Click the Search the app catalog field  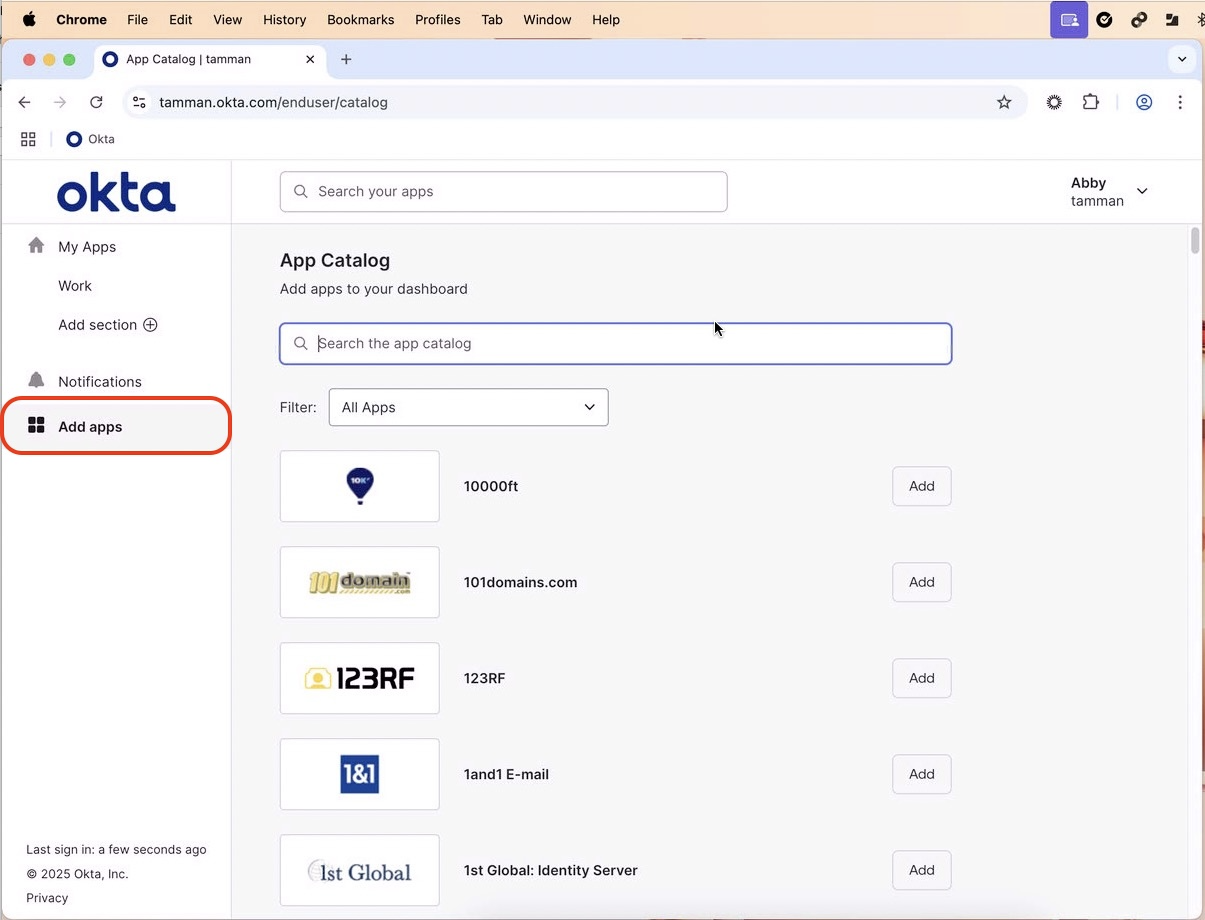615,344
